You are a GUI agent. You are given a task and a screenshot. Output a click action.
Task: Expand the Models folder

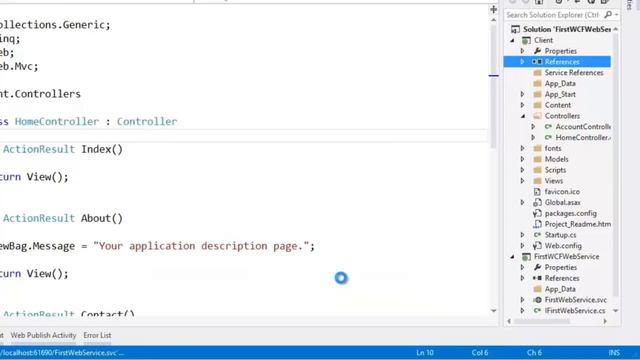[x=522, y=159]
